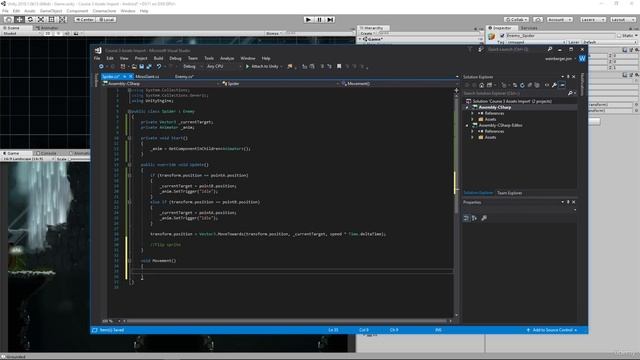Open Spider class navigation dropdown
Viewport: 640px width, 360px height.
280,84
